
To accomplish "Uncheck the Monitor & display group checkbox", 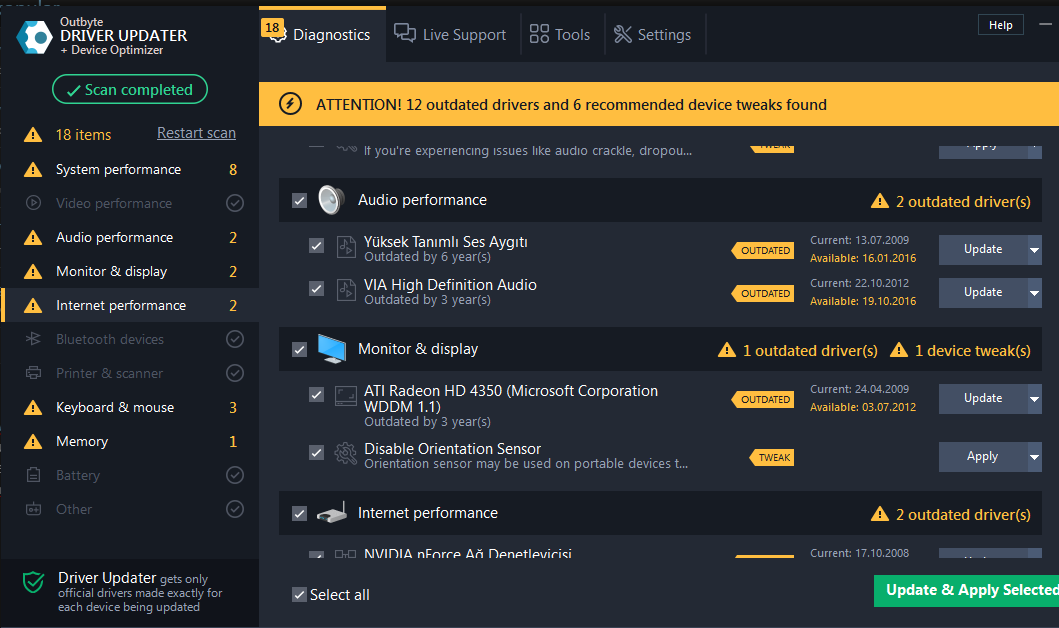I will [299, 350].
